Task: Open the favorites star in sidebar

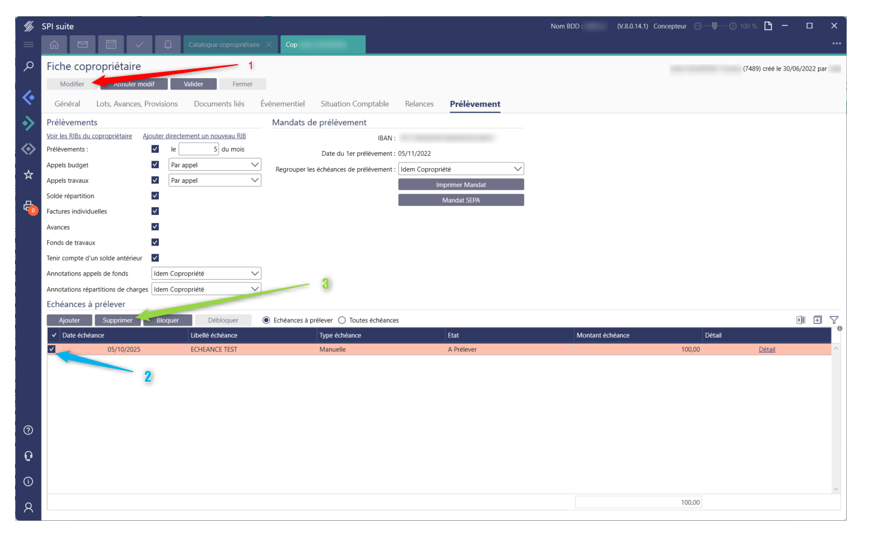Action: 28,175
